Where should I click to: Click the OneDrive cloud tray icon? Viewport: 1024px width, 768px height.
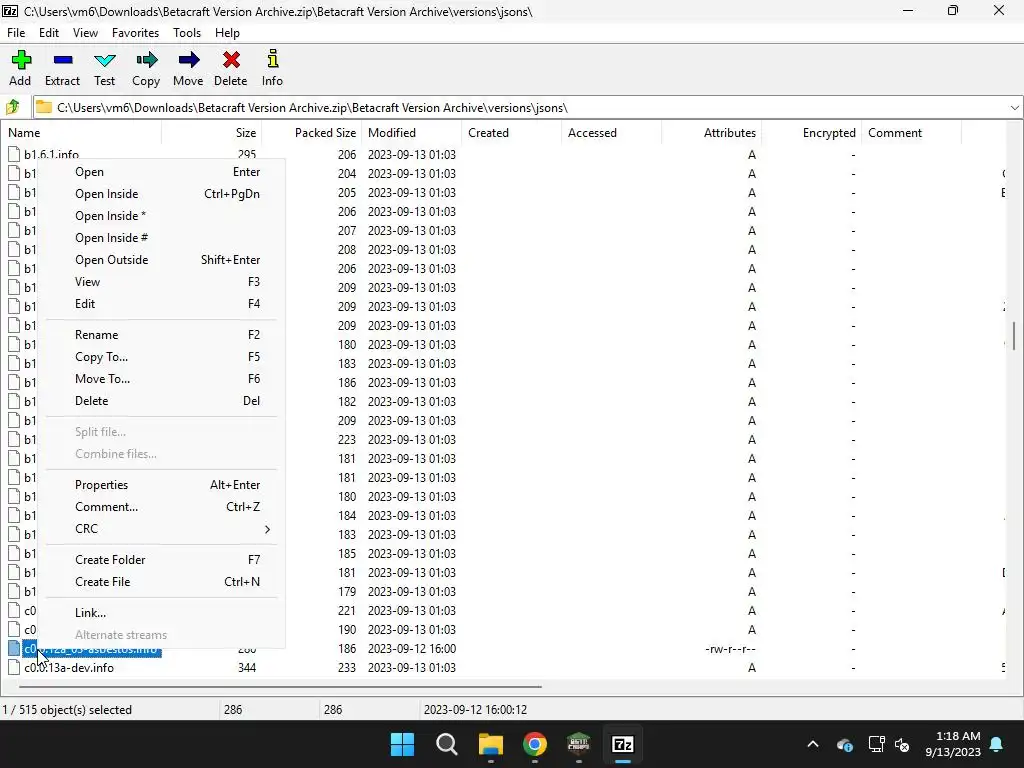844,744
